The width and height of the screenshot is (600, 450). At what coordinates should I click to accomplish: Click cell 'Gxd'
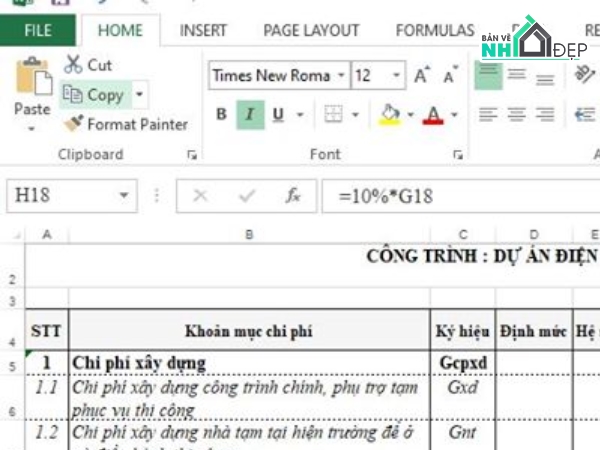463,397
